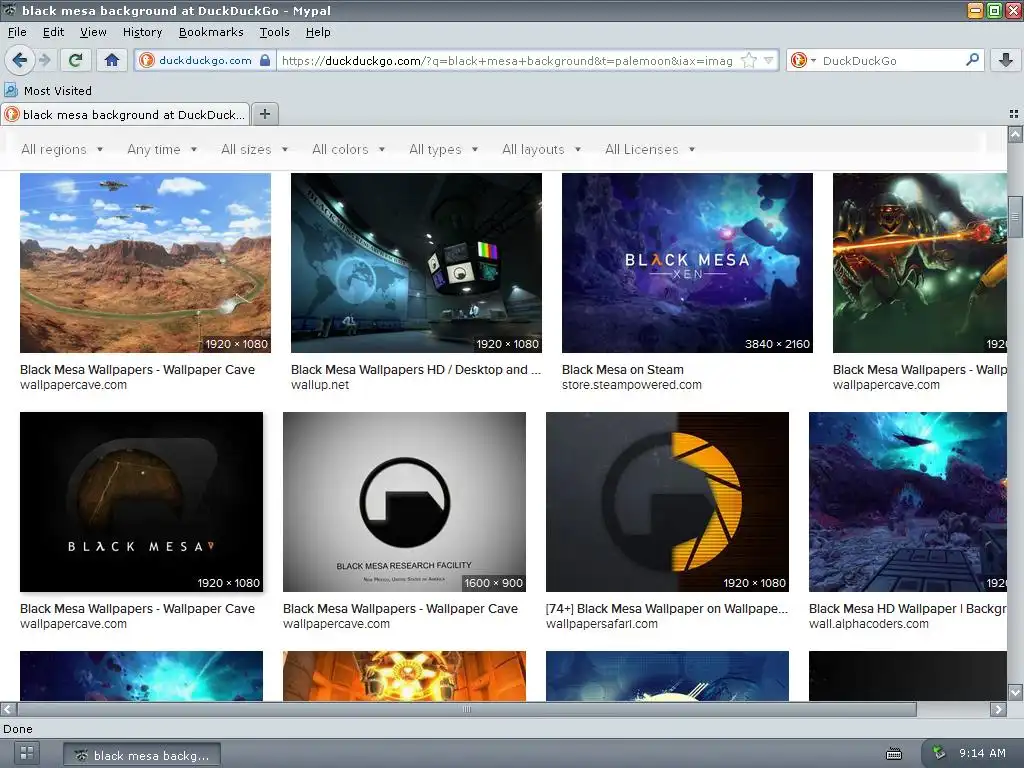Screen dimensions: 1024x768
Task: Open the blue Xen landscape thumbnail
Action: (908, 502)
